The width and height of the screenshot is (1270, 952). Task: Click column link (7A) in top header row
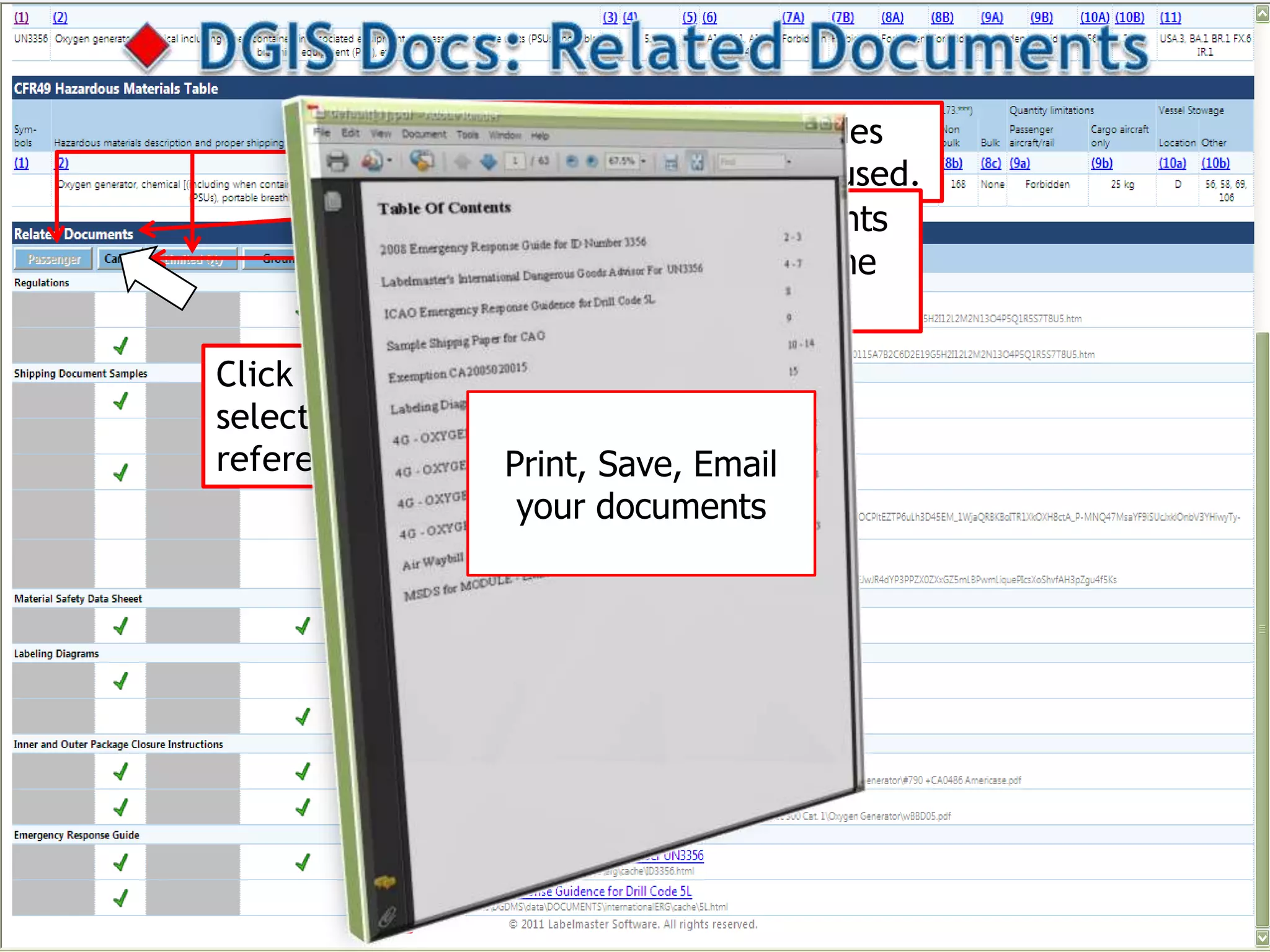[x=793, y=17]
